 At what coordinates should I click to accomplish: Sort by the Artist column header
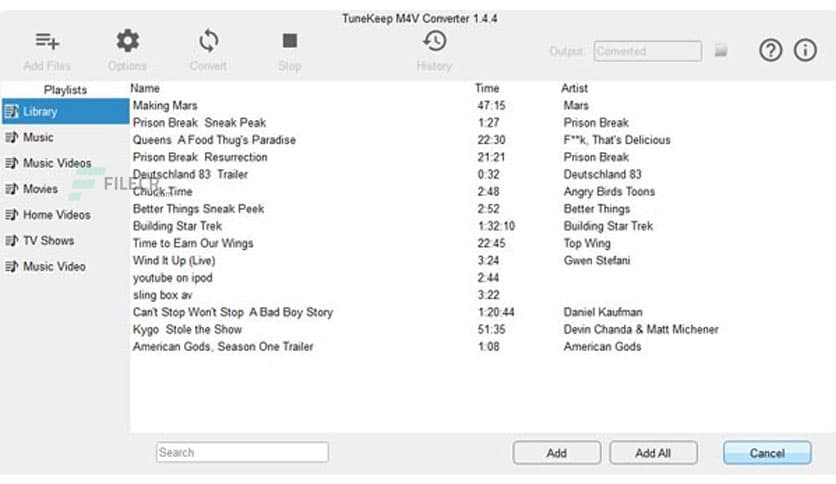(574, 88)
